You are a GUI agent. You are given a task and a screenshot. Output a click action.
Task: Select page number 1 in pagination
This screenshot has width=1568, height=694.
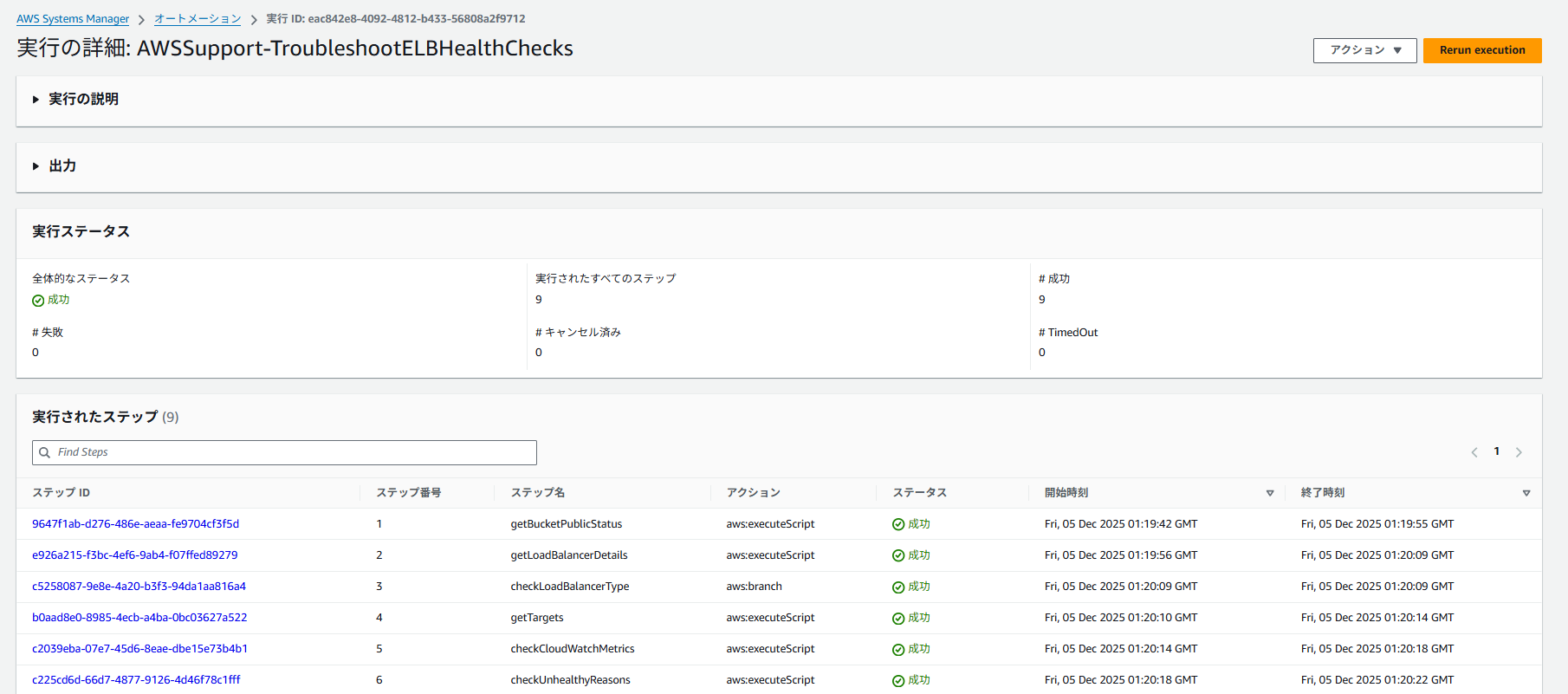(1496, 451)
